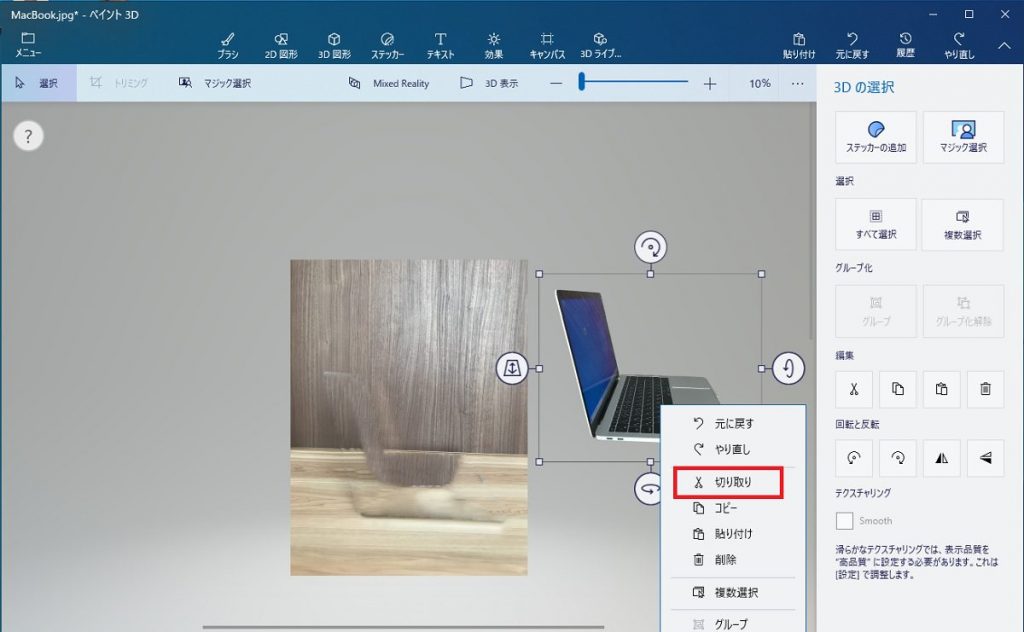
Task: Click the flip horizontal icon under 回転と反転
Action: [x=941, y=458]
